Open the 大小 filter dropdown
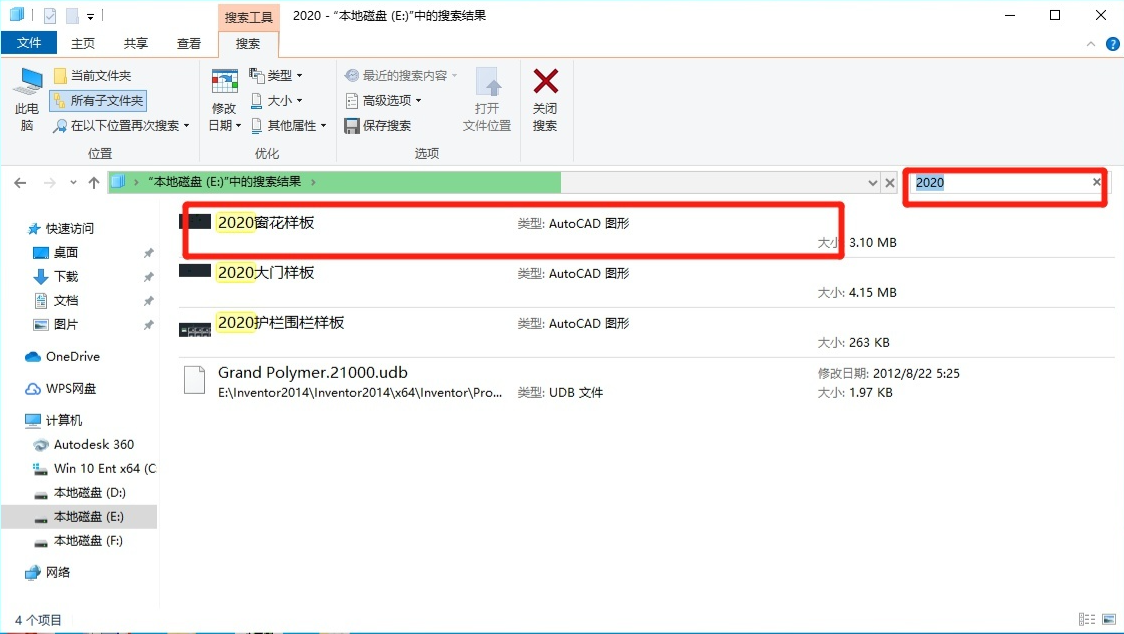1124x634 pixels. [x=277, y=100]
